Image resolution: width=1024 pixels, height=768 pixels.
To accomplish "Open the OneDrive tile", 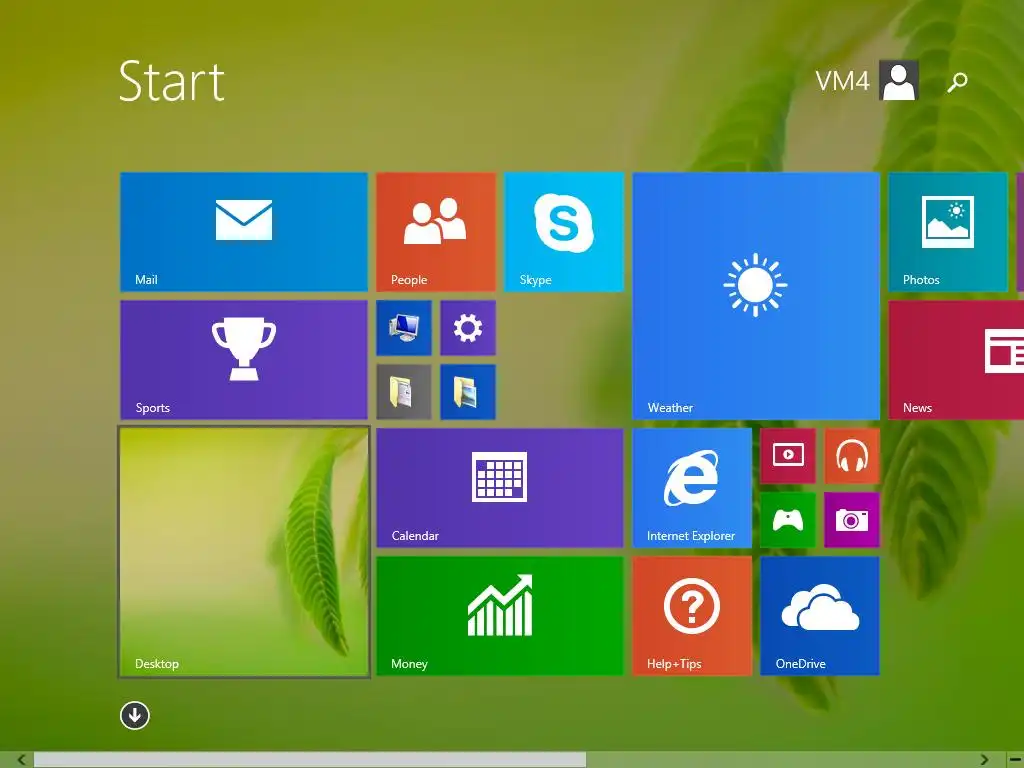I will click(x=820, y=616).
